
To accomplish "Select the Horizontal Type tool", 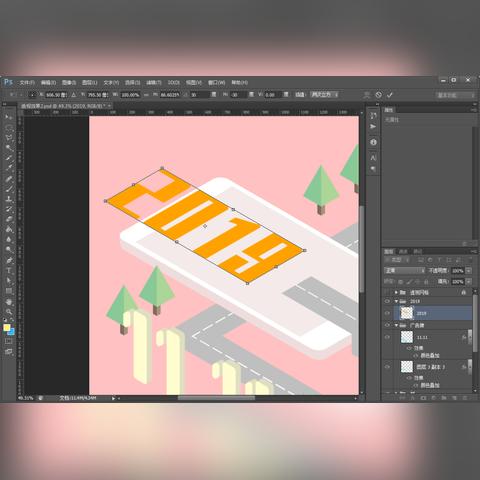I will click(9, 270).
